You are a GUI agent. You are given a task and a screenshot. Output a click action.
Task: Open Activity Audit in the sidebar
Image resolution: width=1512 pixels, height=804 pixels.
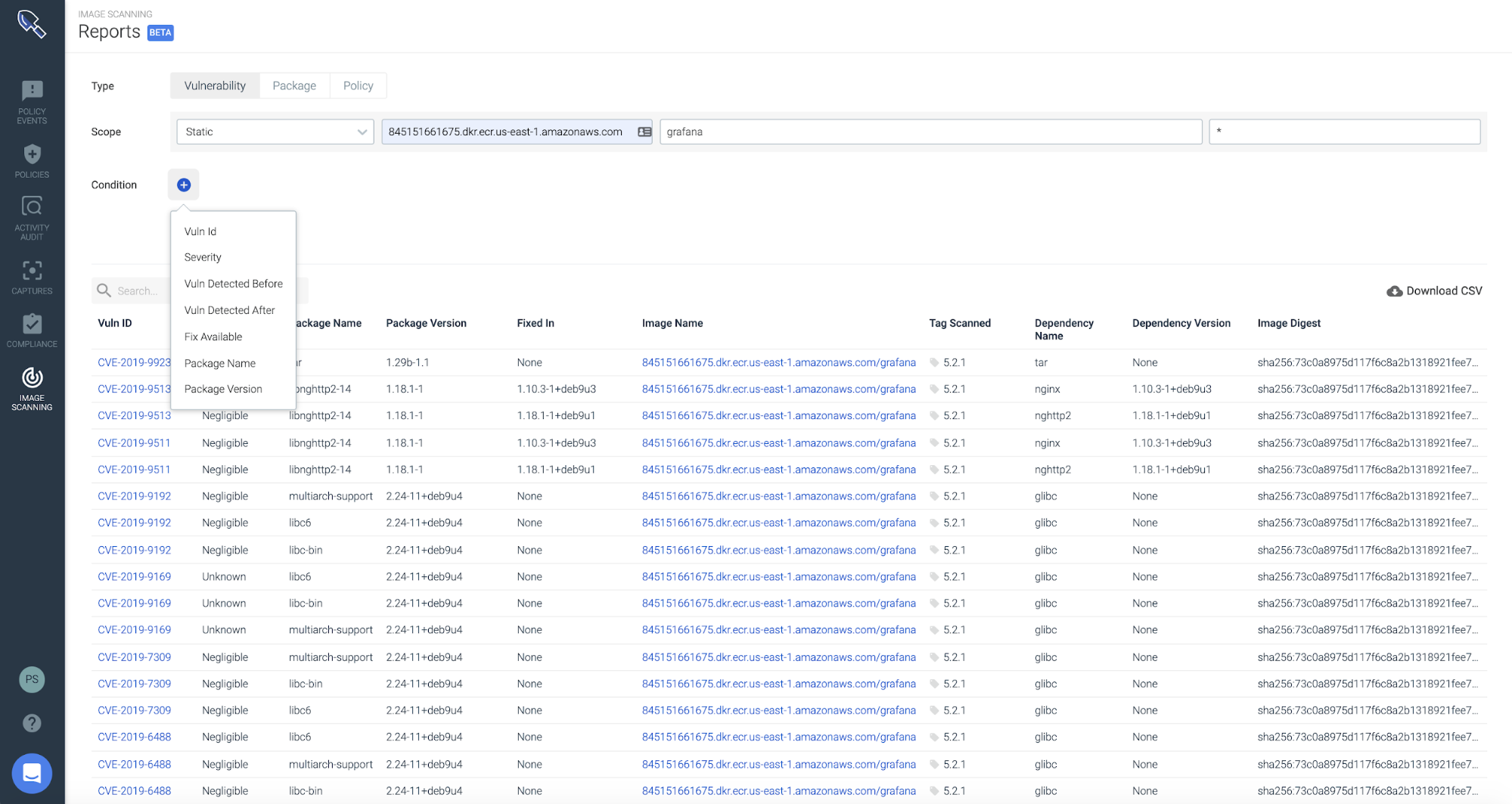31,217
